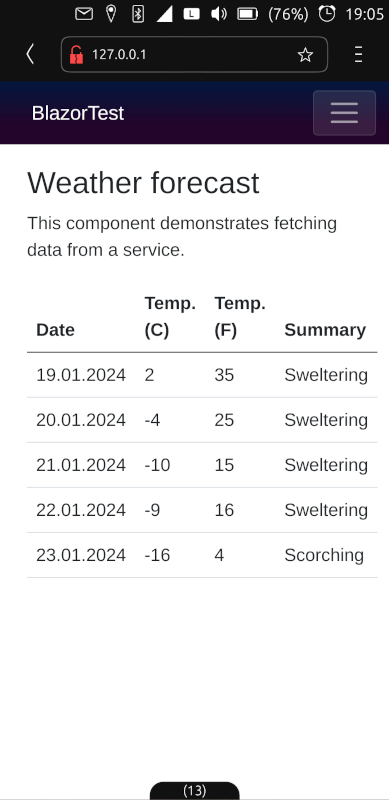Bookmark page with the star icon
Image resolution: width=389 pixels, height=800 pixels.
coord(305,55)
